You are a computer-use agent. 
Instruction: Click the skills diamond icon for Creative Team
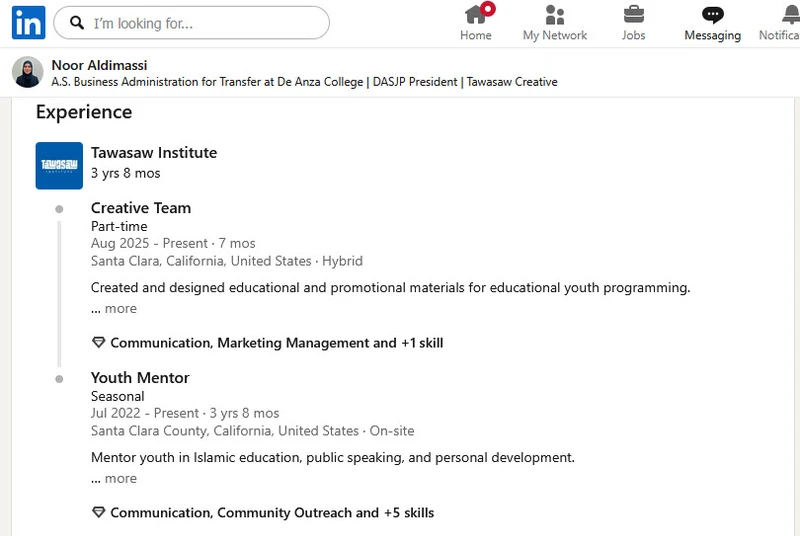pyautogui.click(x=98, y=342)
